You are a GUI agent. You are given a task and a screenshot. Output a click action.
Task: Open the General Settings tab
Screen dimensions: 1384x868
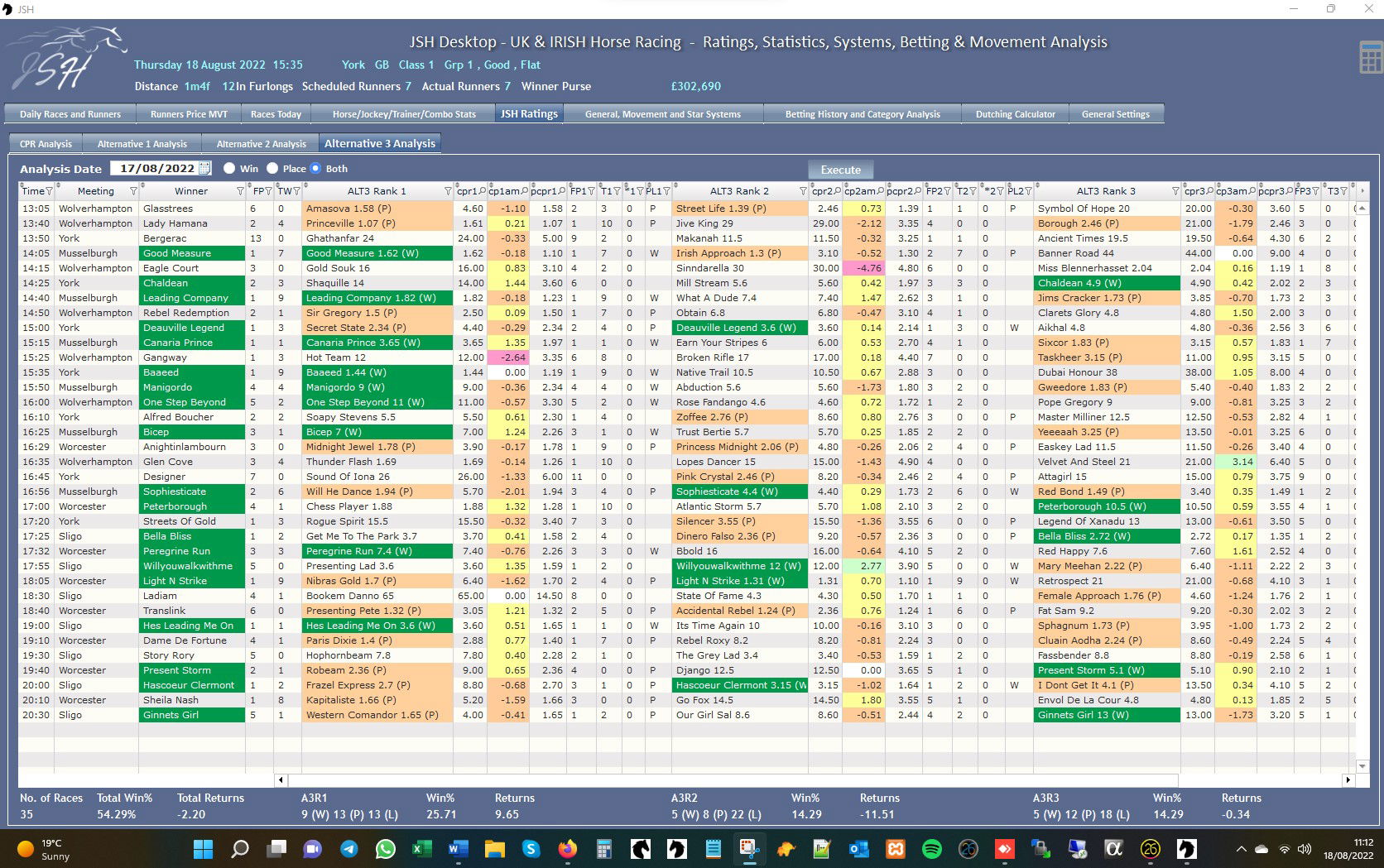tap(1115, 114)
